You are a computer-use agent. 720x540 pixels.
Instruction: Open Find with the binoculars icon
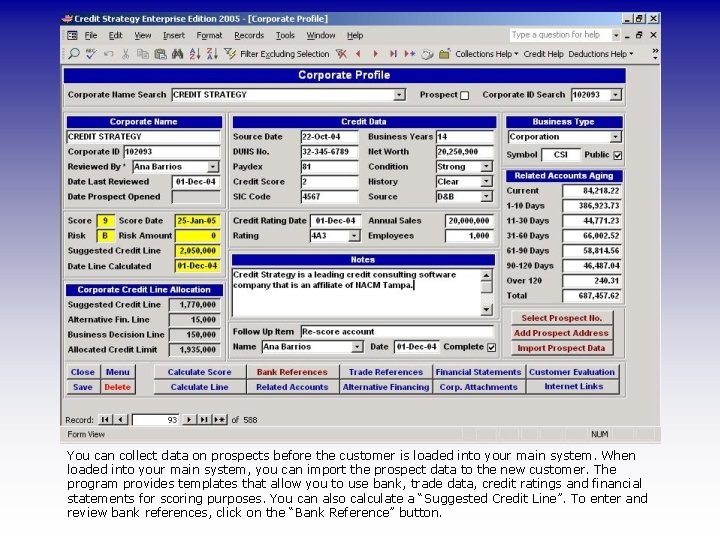click(x=177, y=54)
